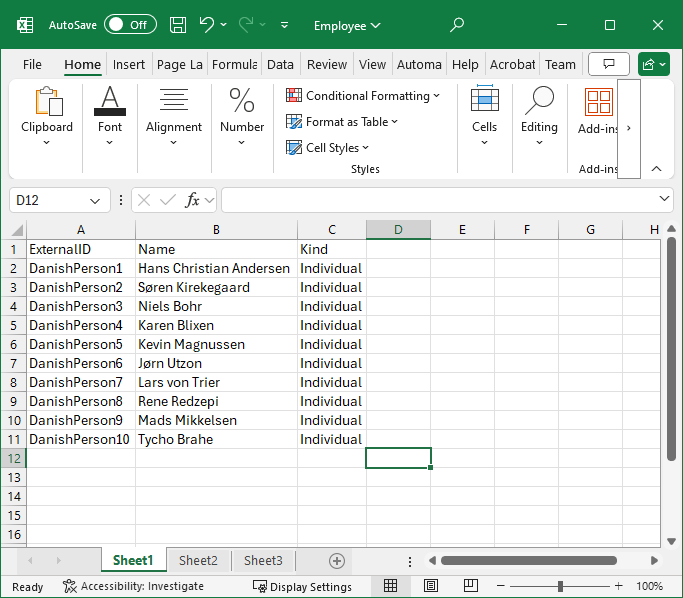
Task: Open the Search magnifier in title bar
Action: point(457,25)
